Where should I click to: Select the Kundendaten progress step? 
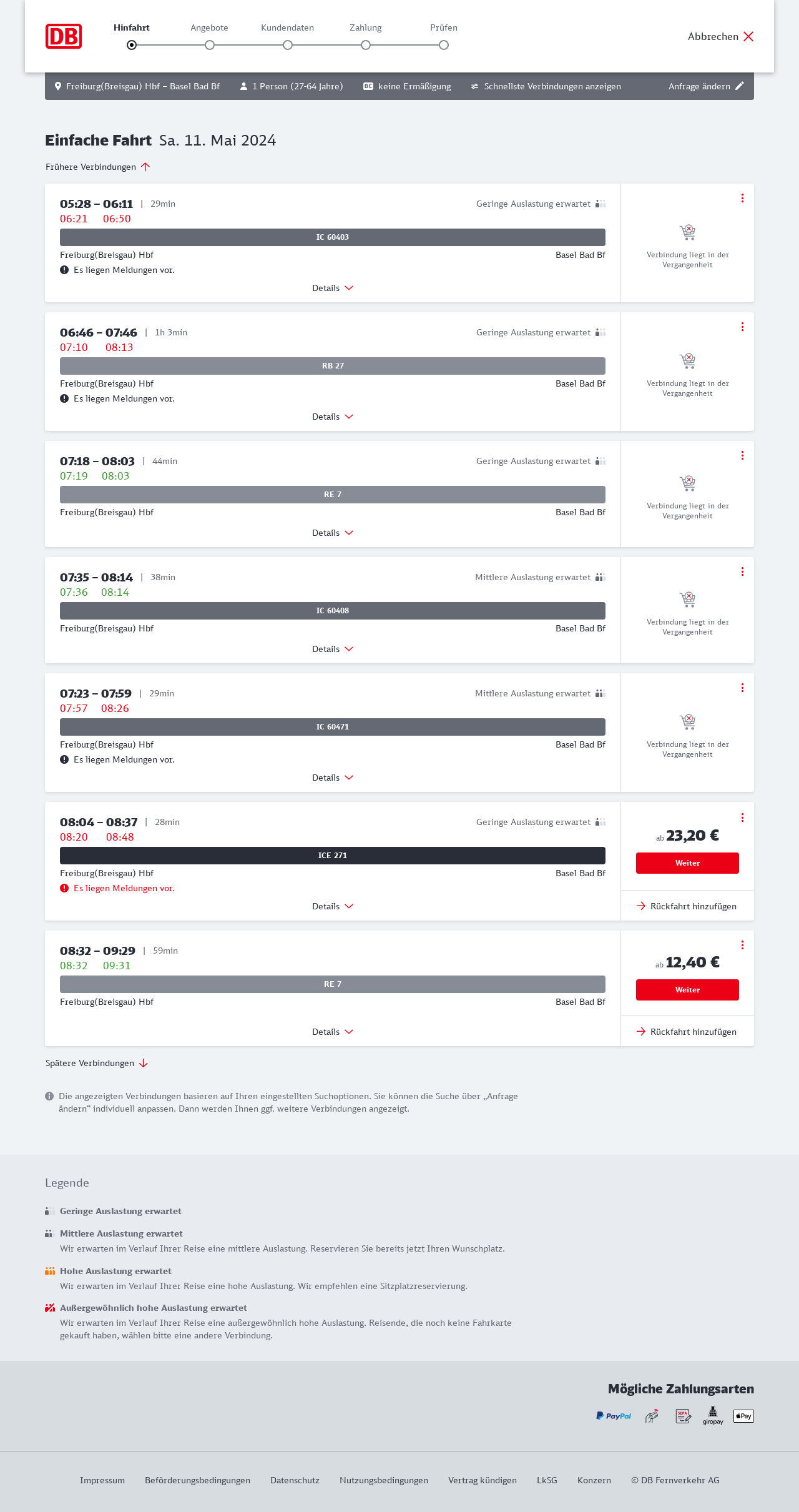[288, 45]
